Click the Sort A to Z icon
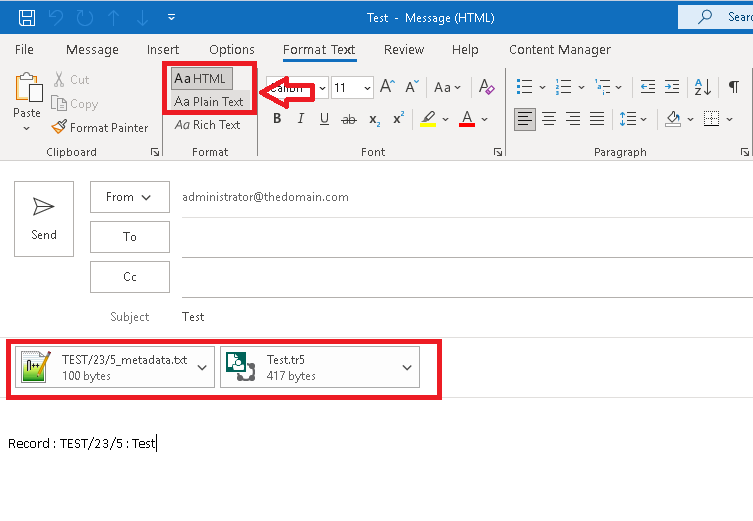The image size is (753, 521). point(702,87)
